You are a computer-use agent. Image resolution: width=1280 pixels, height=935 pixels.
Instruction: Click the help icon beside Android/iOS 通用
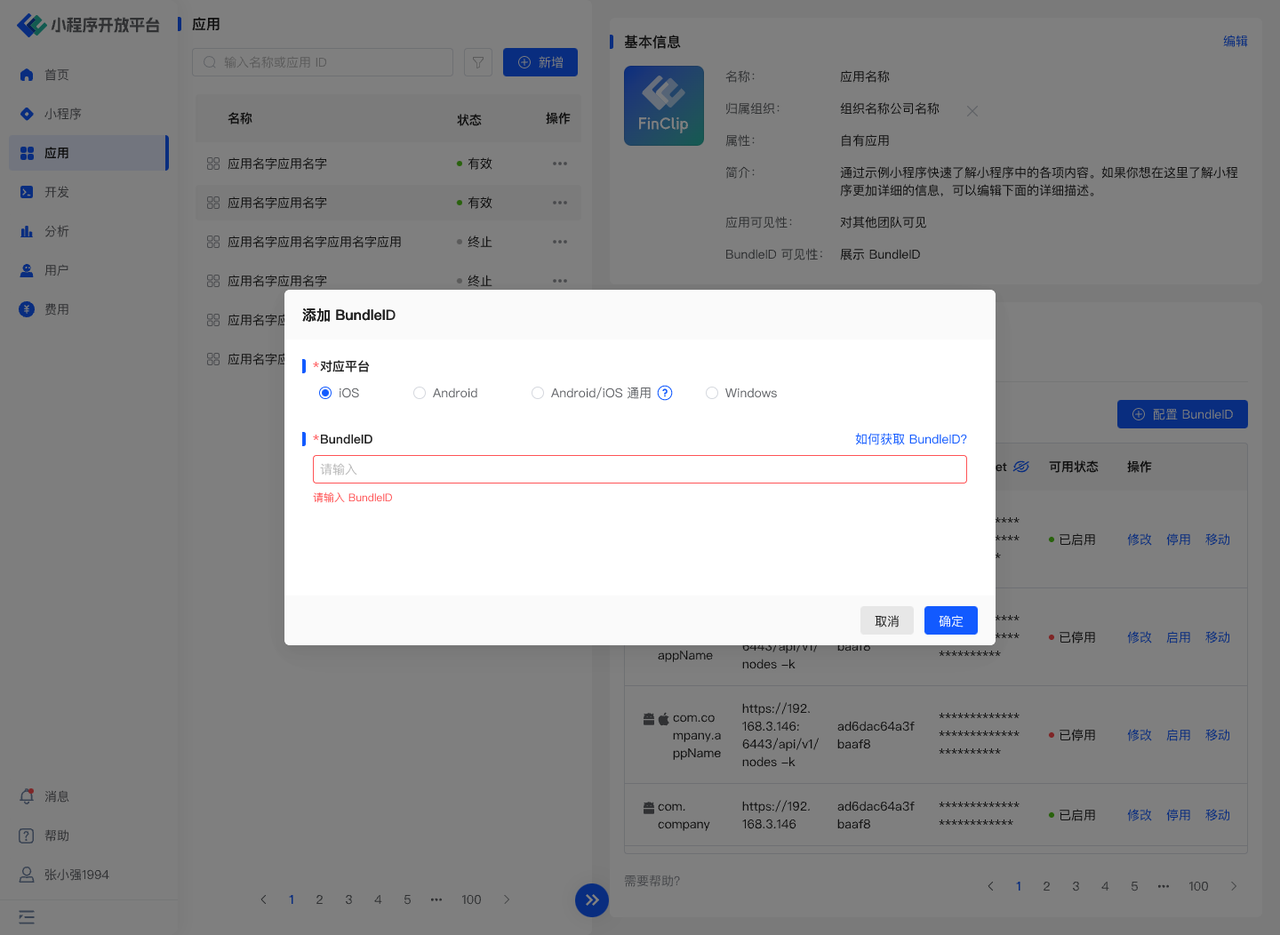pyautogui.click(x=665, y=393)
